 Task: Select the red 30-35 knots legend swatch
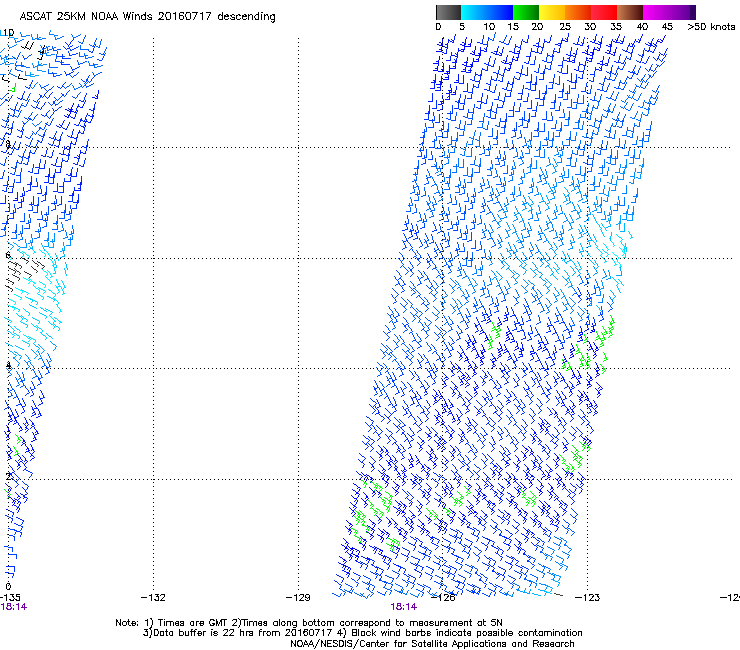point(604,12)
